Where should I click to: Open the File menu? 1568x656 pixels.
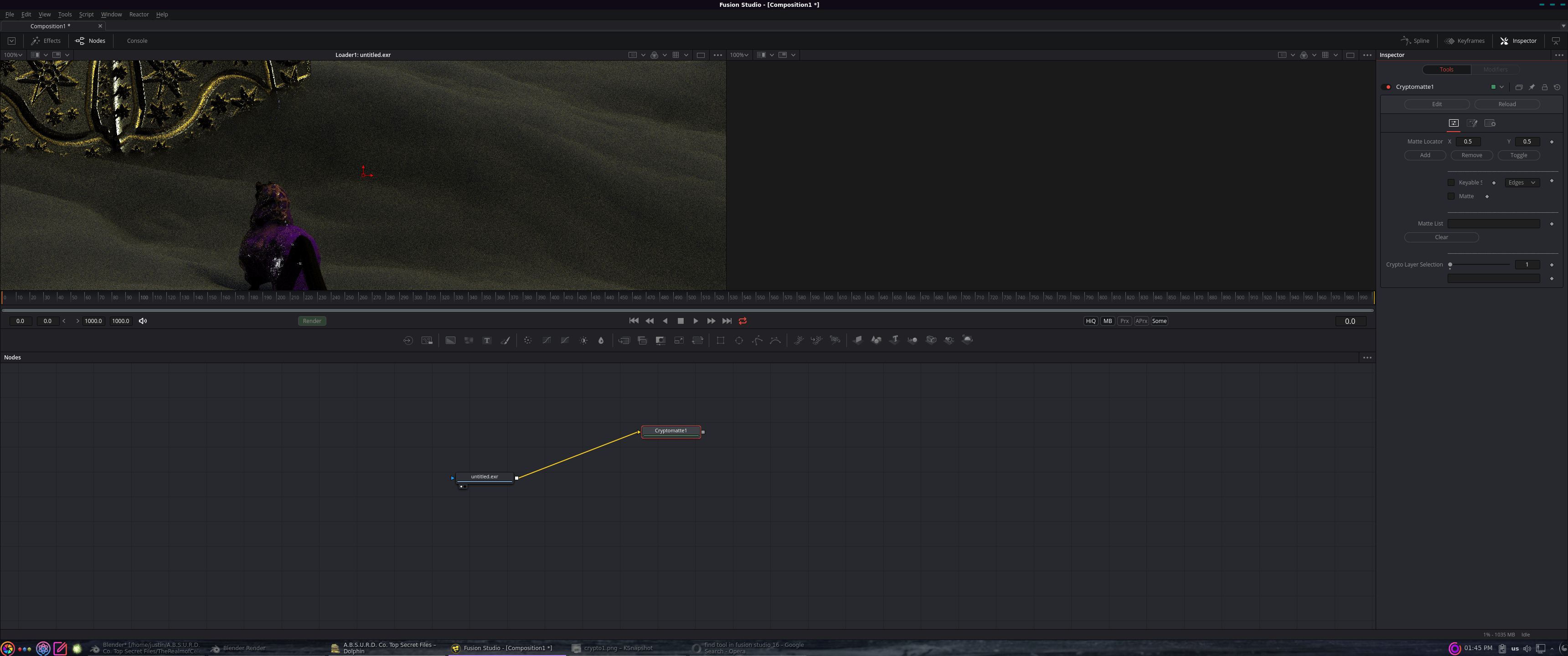pyautogui.click(x=10, y=15)
